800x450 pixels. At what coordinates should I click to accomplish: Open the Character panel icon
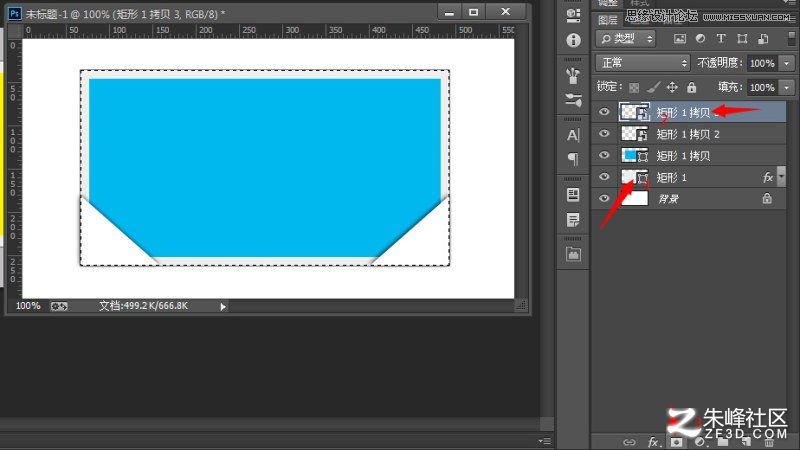573,135
